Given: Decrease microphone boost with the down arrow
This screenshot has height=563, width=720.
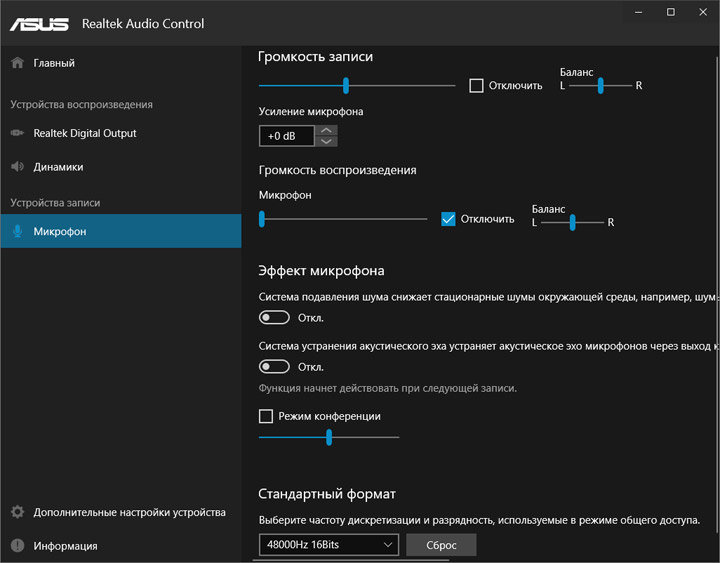Looking at the screenshot, I should click(326, 141).
